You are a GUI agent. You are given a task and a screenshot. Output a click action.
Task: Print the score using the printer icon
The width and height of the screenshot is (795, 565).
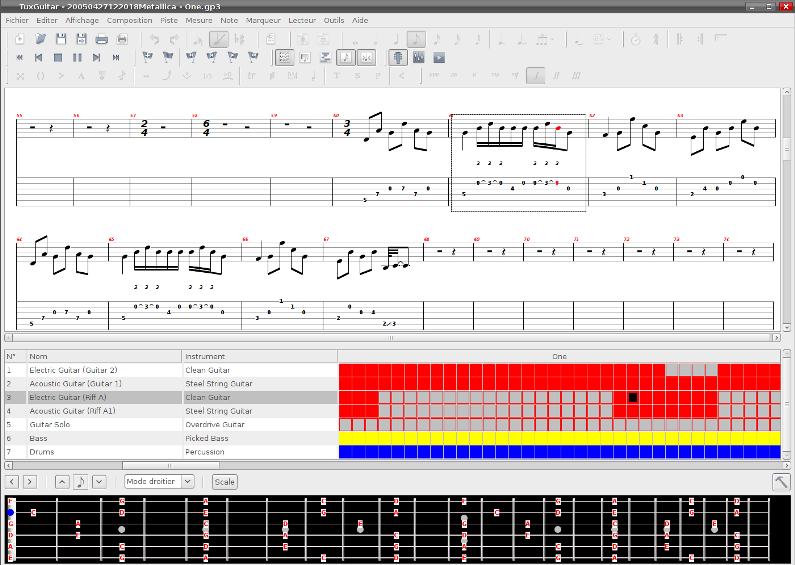click(101, 39)
